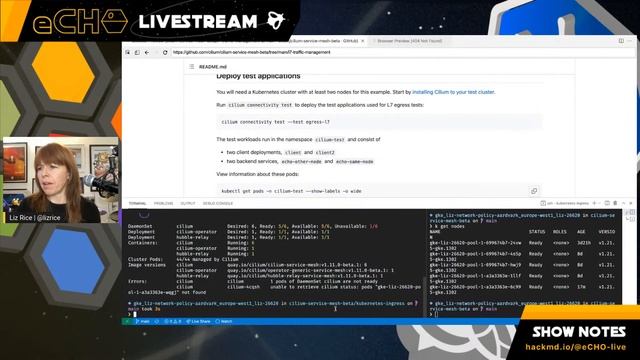
Task: Create a new terminal with plus icon
Action: (594, 203)
